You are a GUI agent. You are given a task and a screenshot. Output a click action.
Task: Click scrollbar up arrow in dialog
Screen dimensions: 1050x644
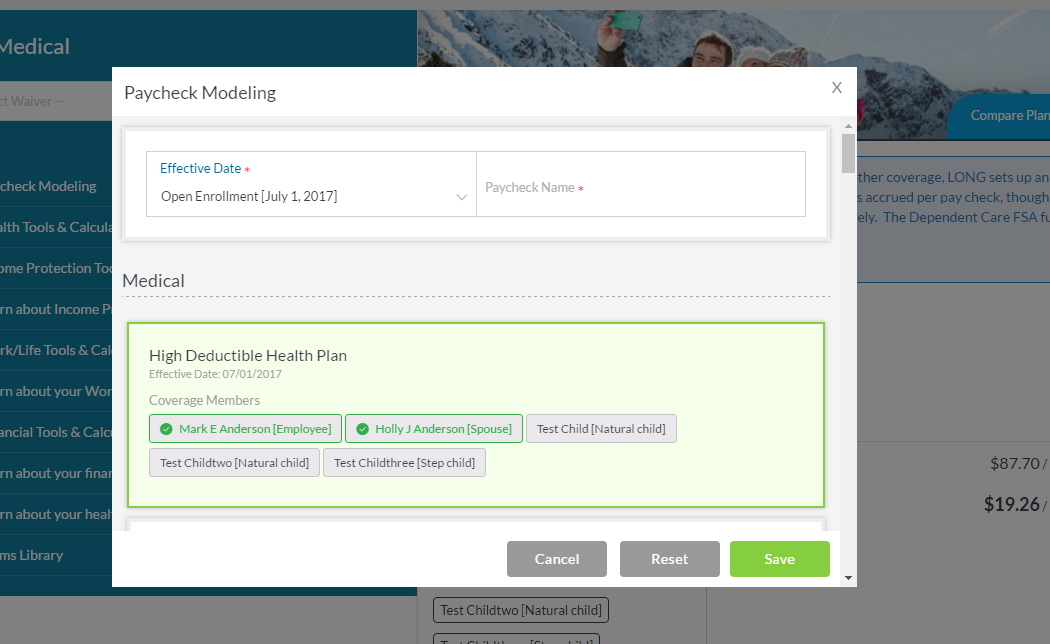click(848, 126)
